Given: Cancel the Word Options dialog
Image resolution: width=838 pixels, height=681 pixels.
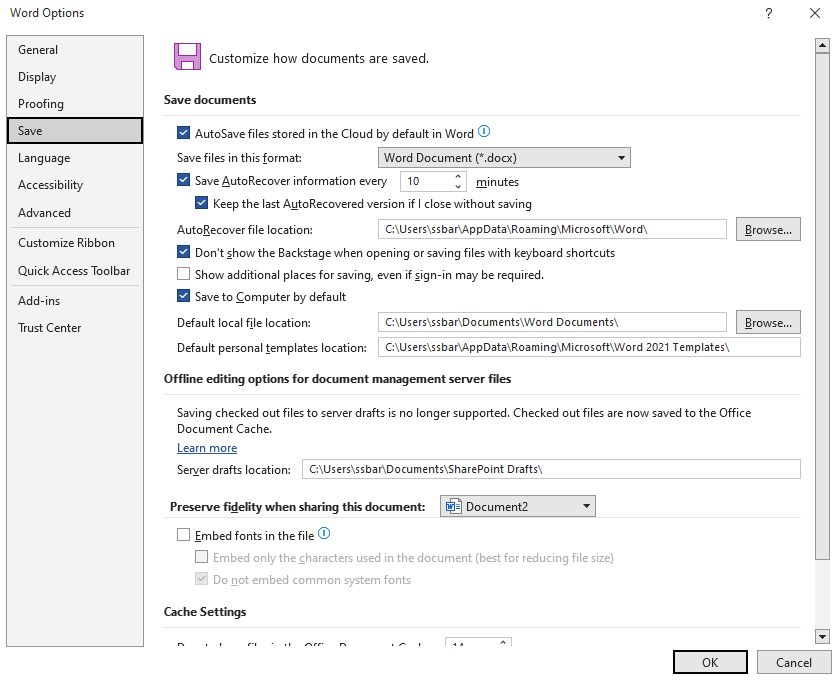Looking at the screenshot, I should pos(794,662).
